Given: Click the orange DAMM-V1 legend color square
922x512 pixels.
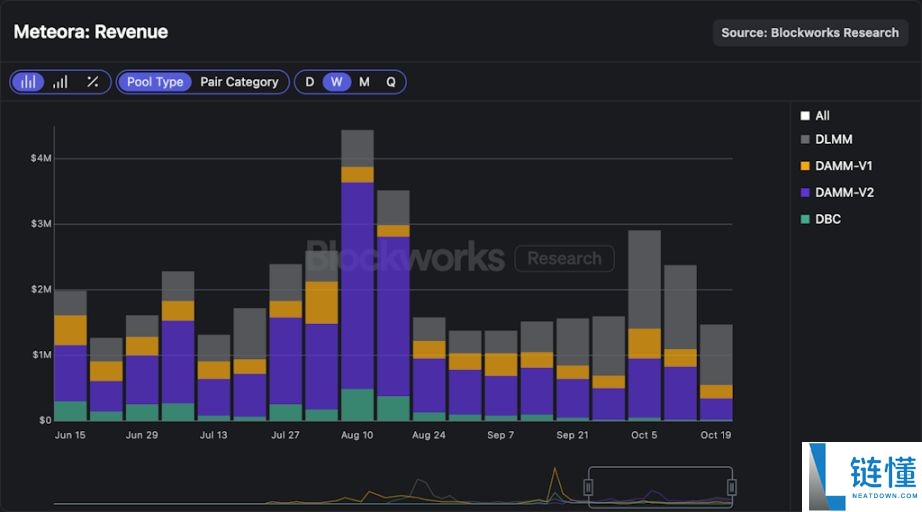Looking at the screenshot, I should (805, 166).
